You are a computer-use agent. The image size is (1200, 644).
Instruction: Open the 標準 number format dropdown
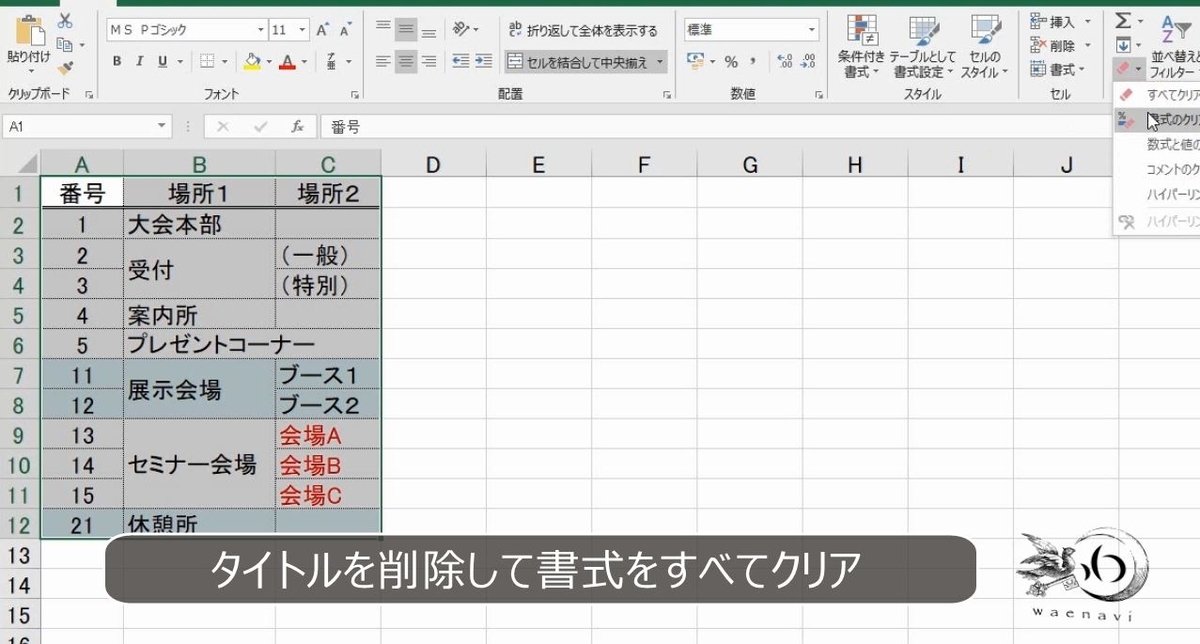tap(750, 28)
